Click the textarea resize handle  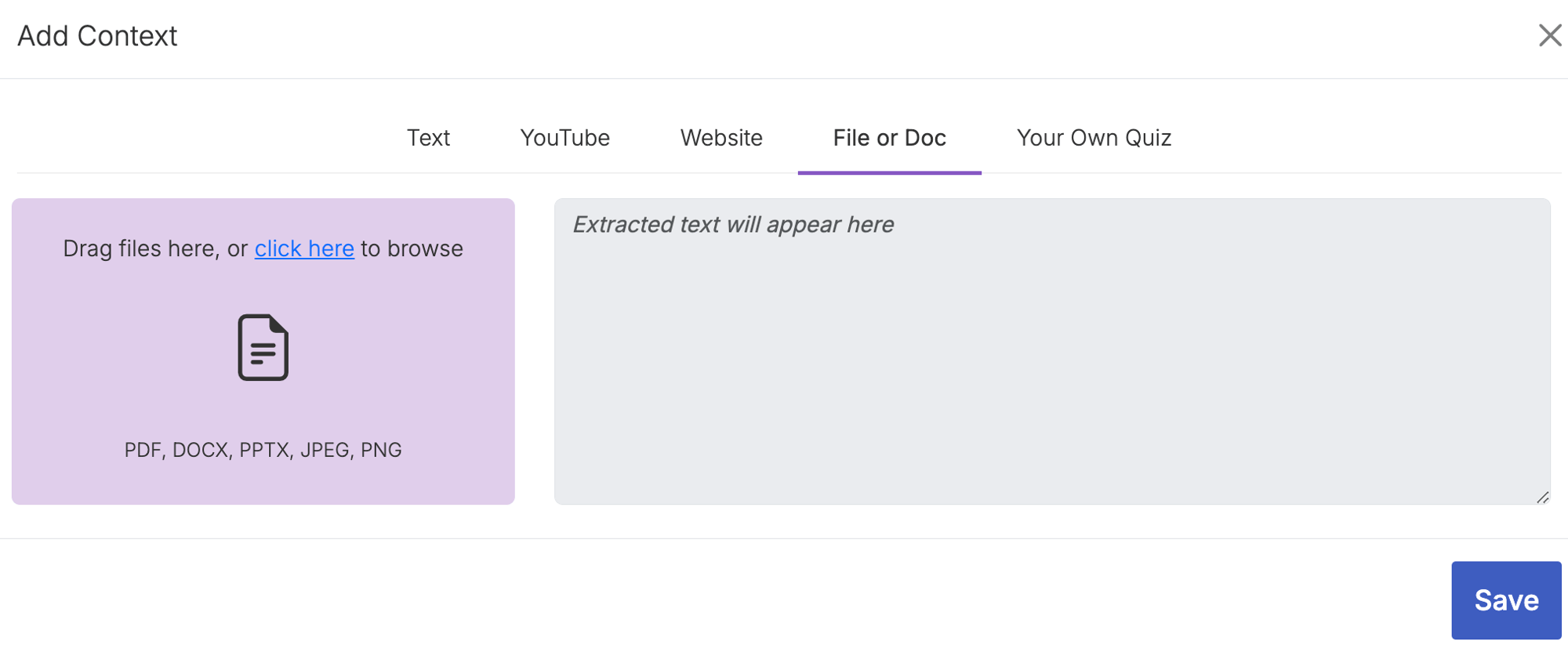pyautogui.click(x=1542, y=497)
